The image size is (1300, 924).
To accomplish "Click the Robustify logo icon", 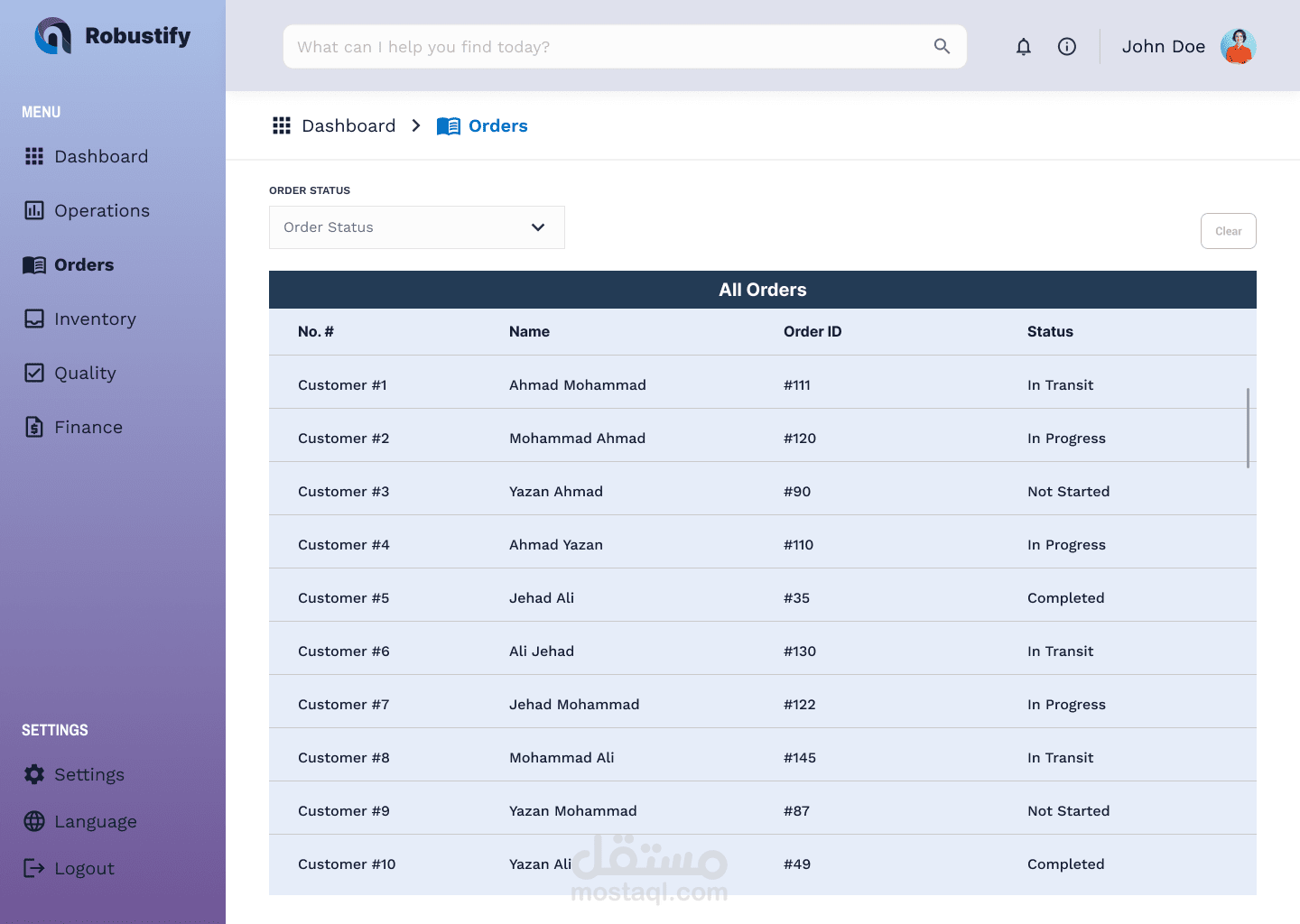I will pyautogui.click(x=53, y=36).
